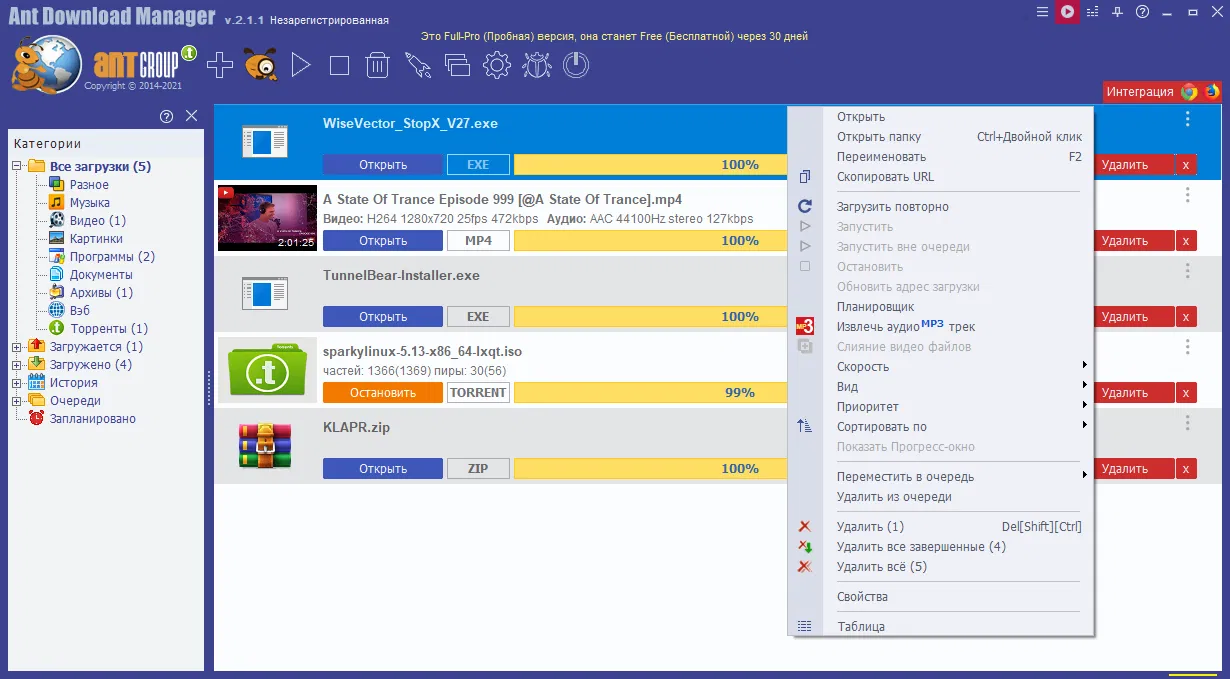The height and width of the screenshot is (679, 1230).
Task: Click the red video play icon in title bar
Action: [x=1068, y=12]
